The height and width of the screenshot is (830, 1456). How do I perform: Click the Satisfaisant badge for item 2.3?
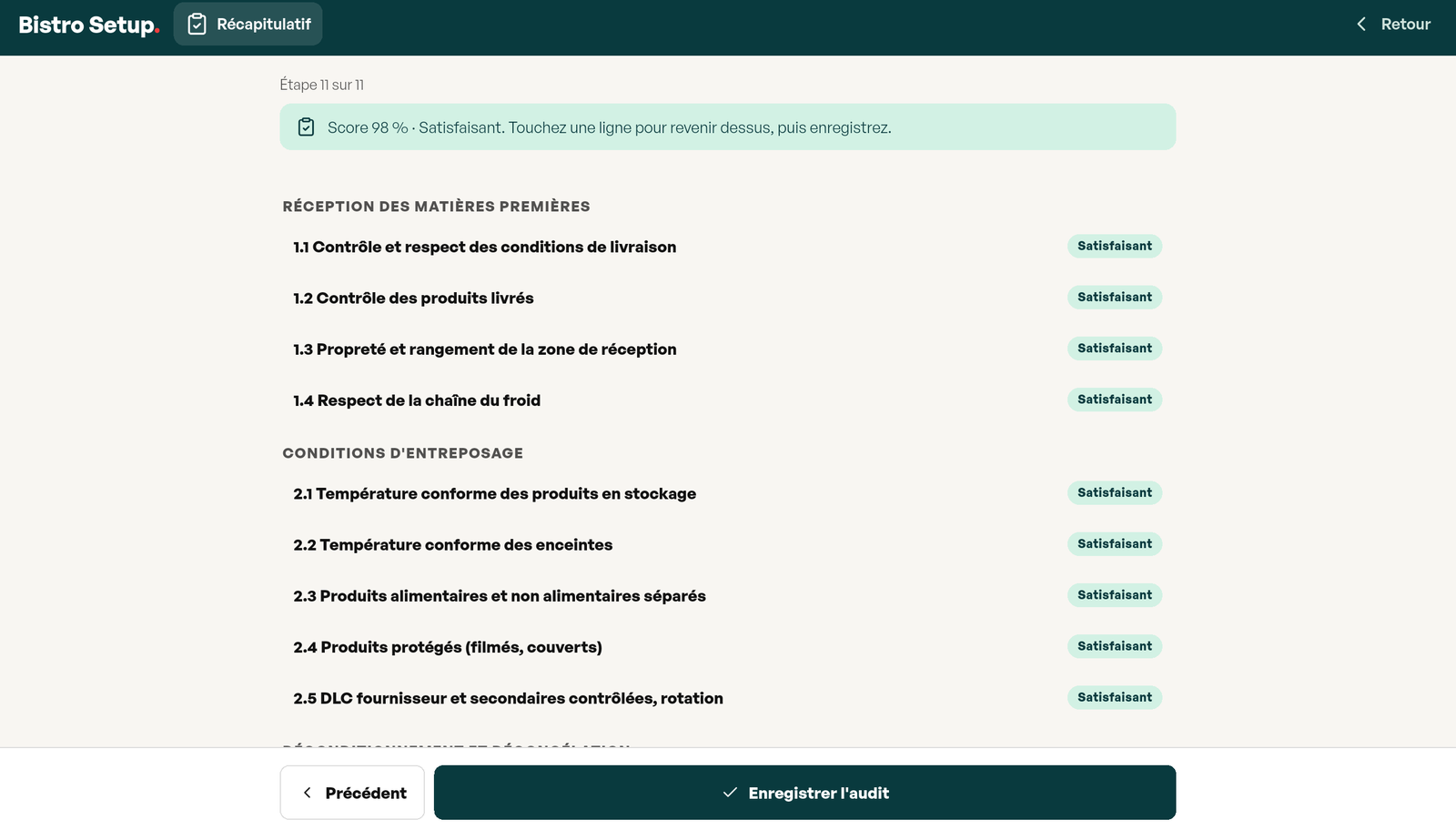click(x=1115, y=594)
